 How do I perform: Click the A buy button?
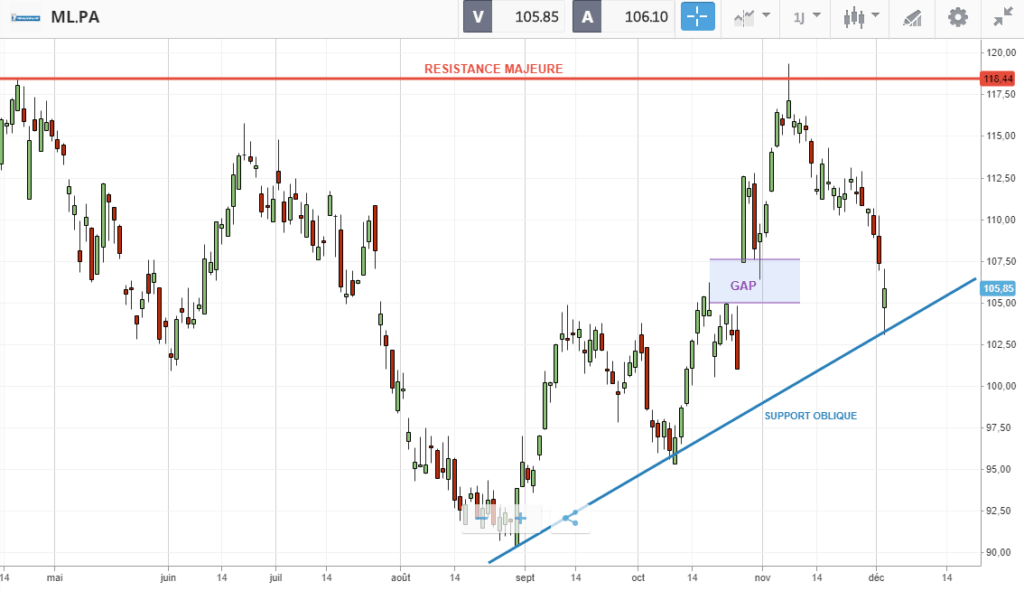tap(587, 17)
